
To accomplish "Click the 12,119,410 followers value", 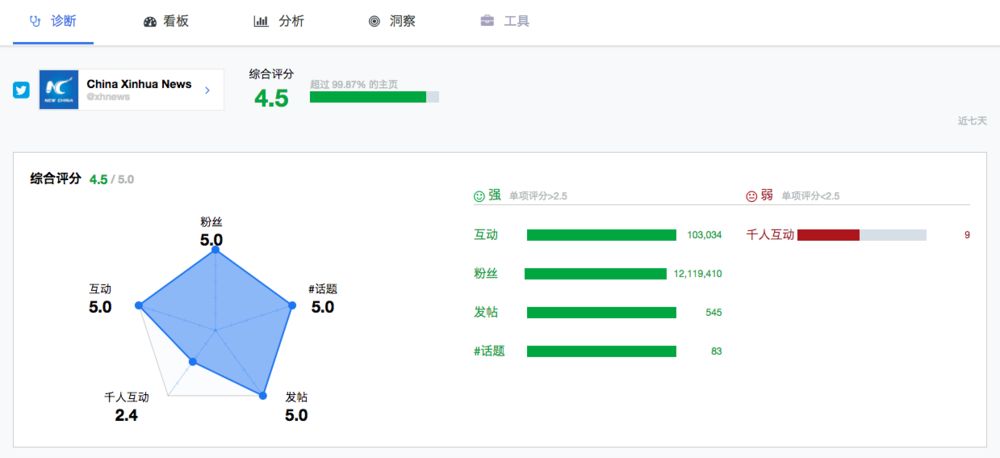I will tap(697, 274).
